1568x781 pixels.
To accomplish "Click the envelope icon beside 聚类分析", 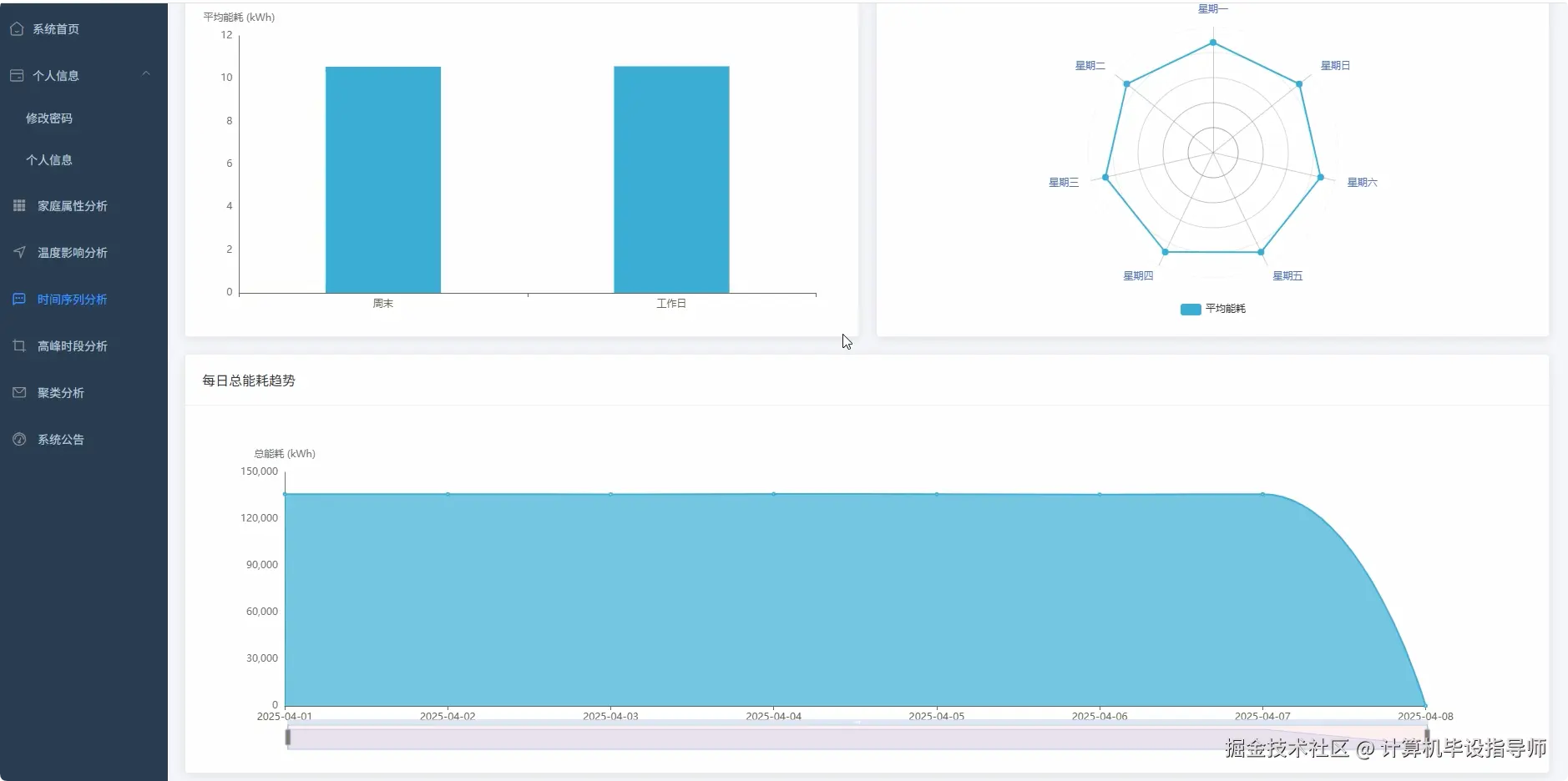I will click(19, 392).
